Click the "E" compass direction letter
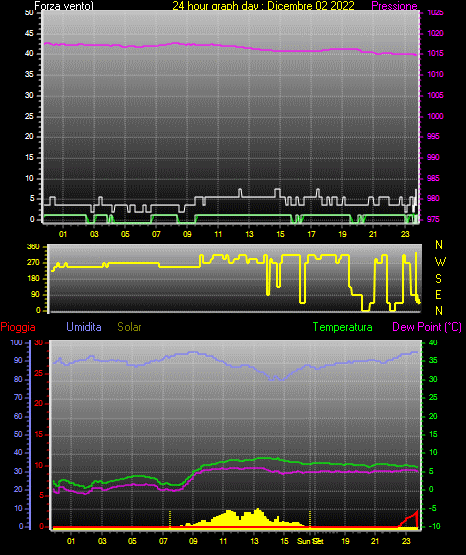This screenshot has width=466, height=555. point(438,294)
